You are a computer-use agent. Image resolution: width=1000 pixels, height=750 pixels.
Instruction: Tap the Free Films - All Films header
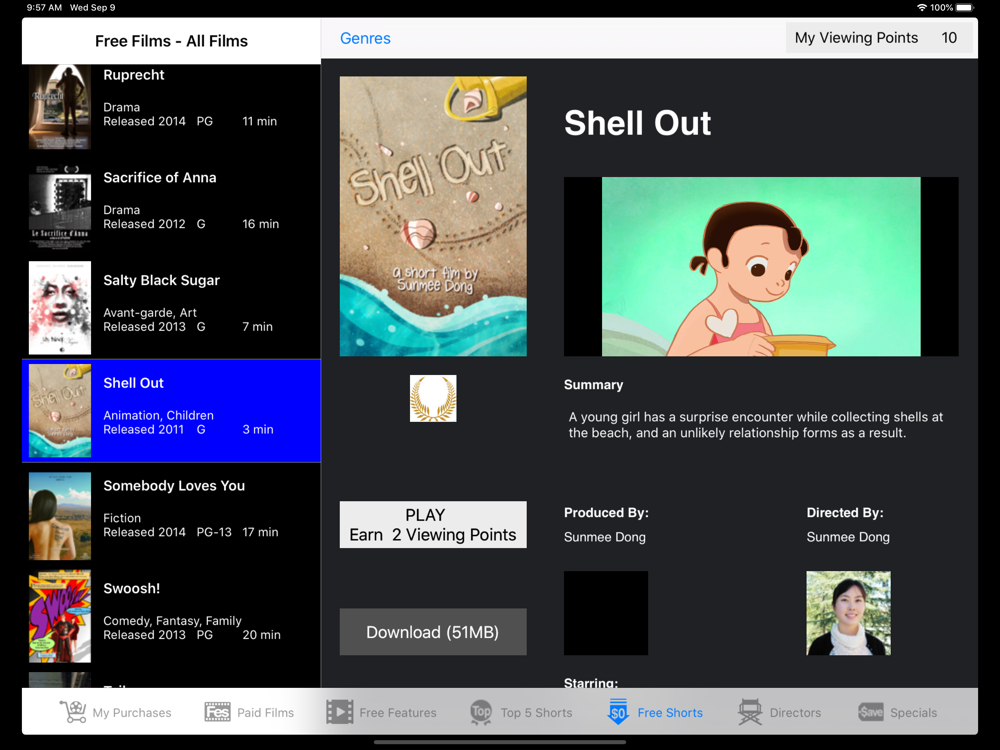click(x=171, y=41)
